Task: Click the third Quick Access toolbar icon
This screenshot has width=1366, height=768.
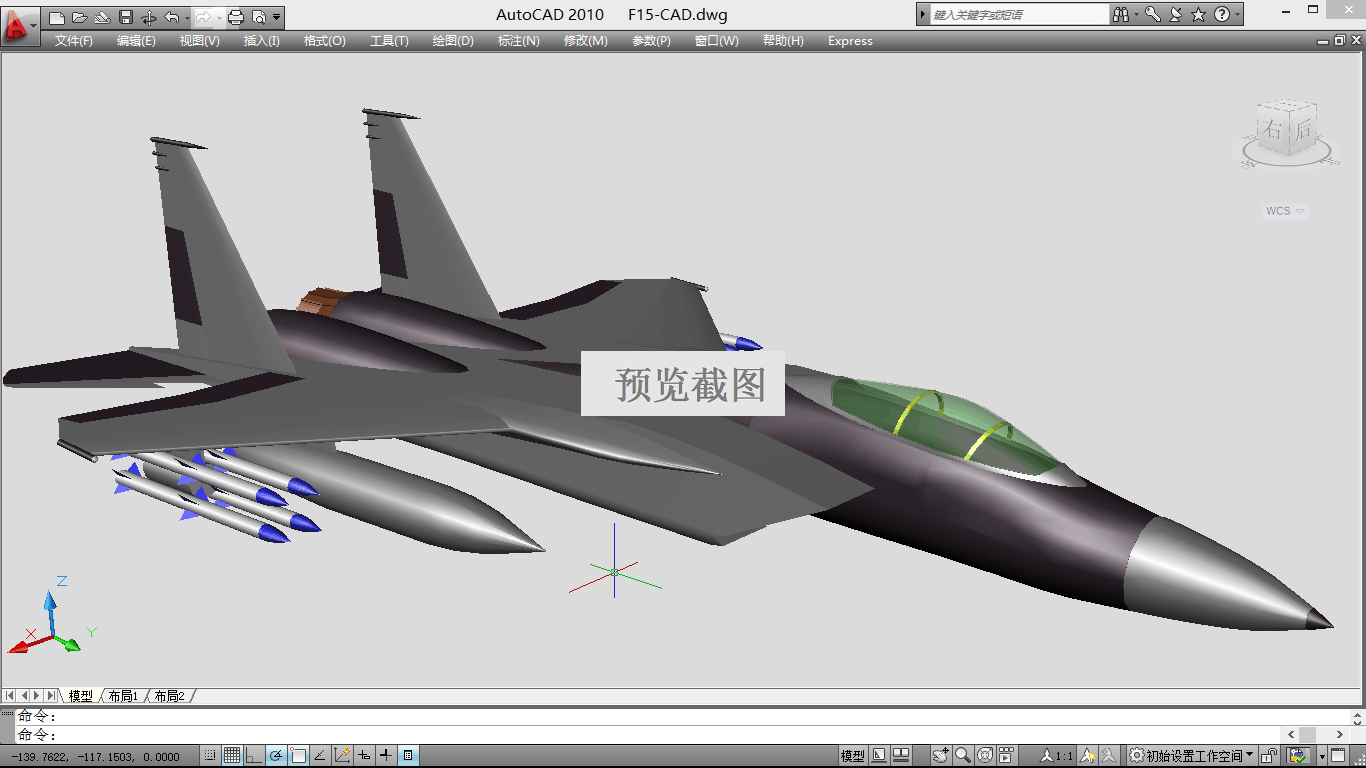Action: [101, 17]
